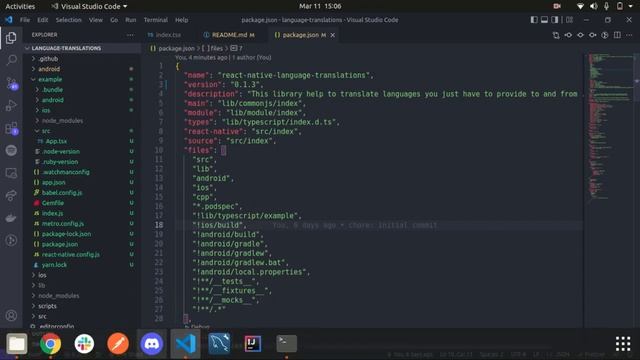The width and height of the screenshot is (640, 360).
Task: Open Gemfile in the explorer
Action: [x=82, y=203]
